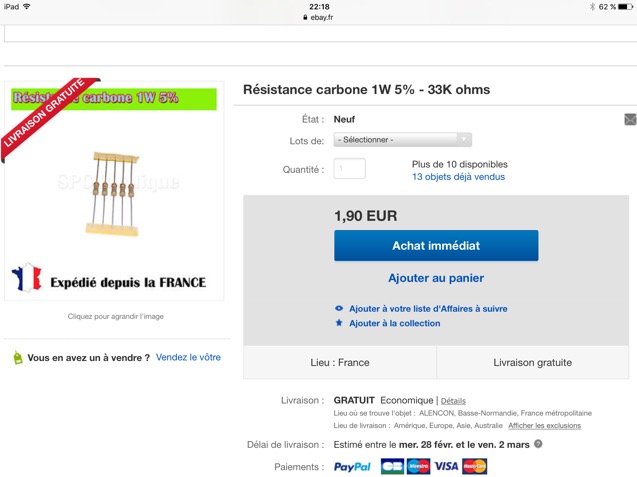
Task: Click the MasterCard logo
Action: (x=474, y=466)
